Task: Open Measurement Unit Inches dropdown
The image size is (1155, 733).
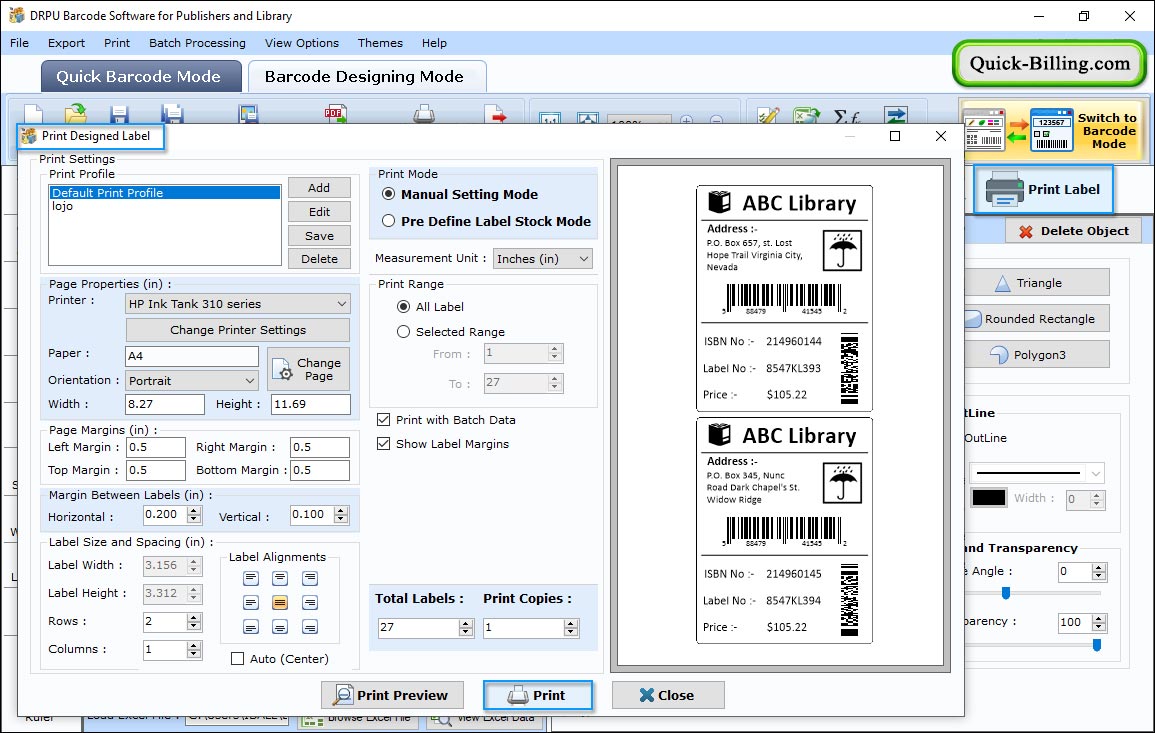Action: [x=542, y=259]
